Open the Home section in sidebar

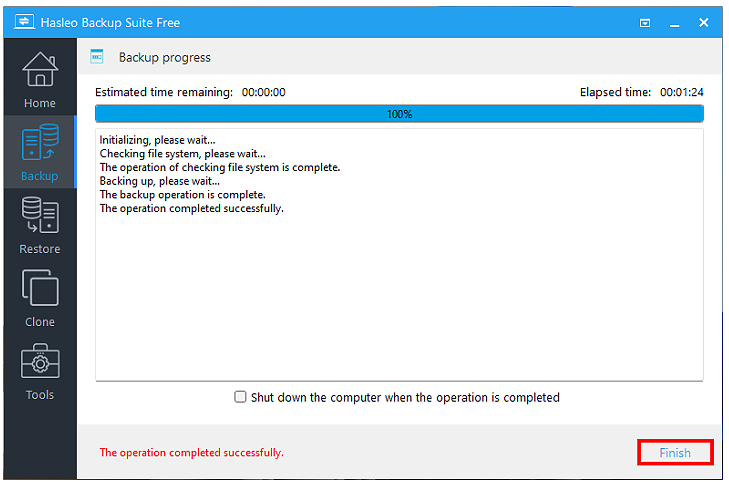click(40, 80)
